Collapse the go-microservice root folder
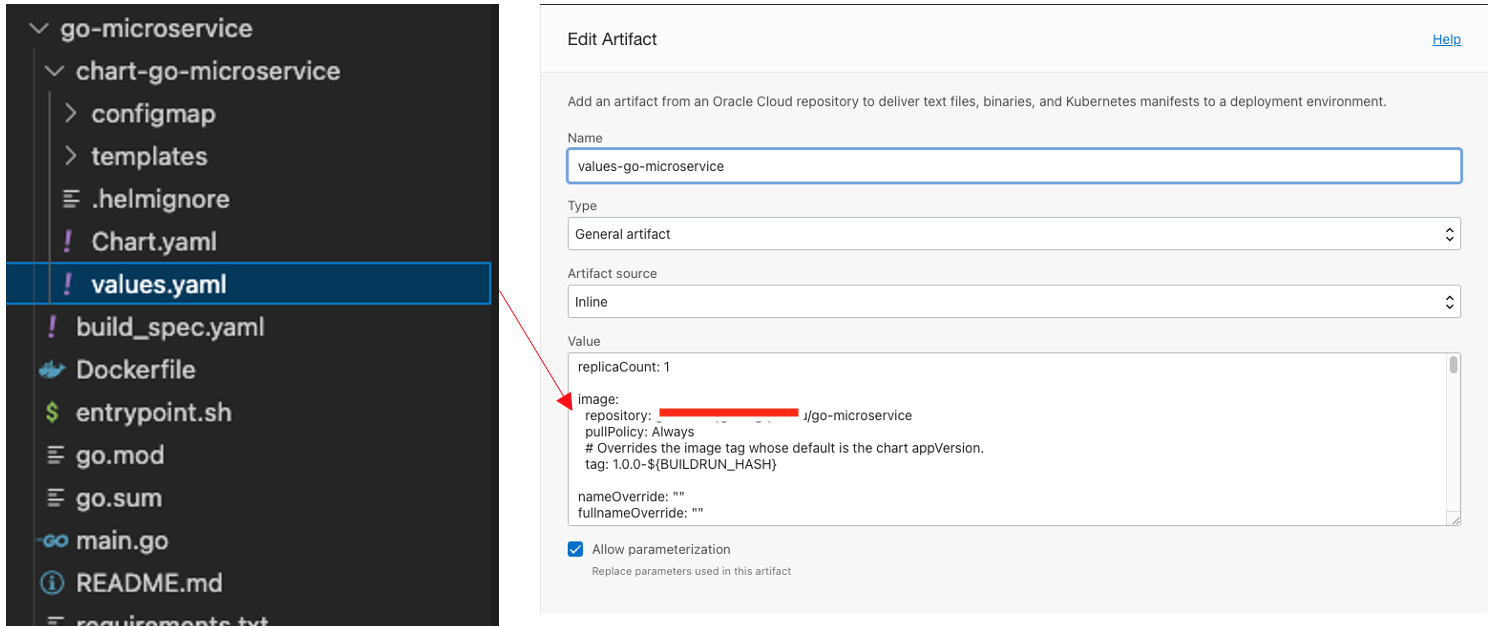Viewport: 1498px width, 626px height. (39, 29)
